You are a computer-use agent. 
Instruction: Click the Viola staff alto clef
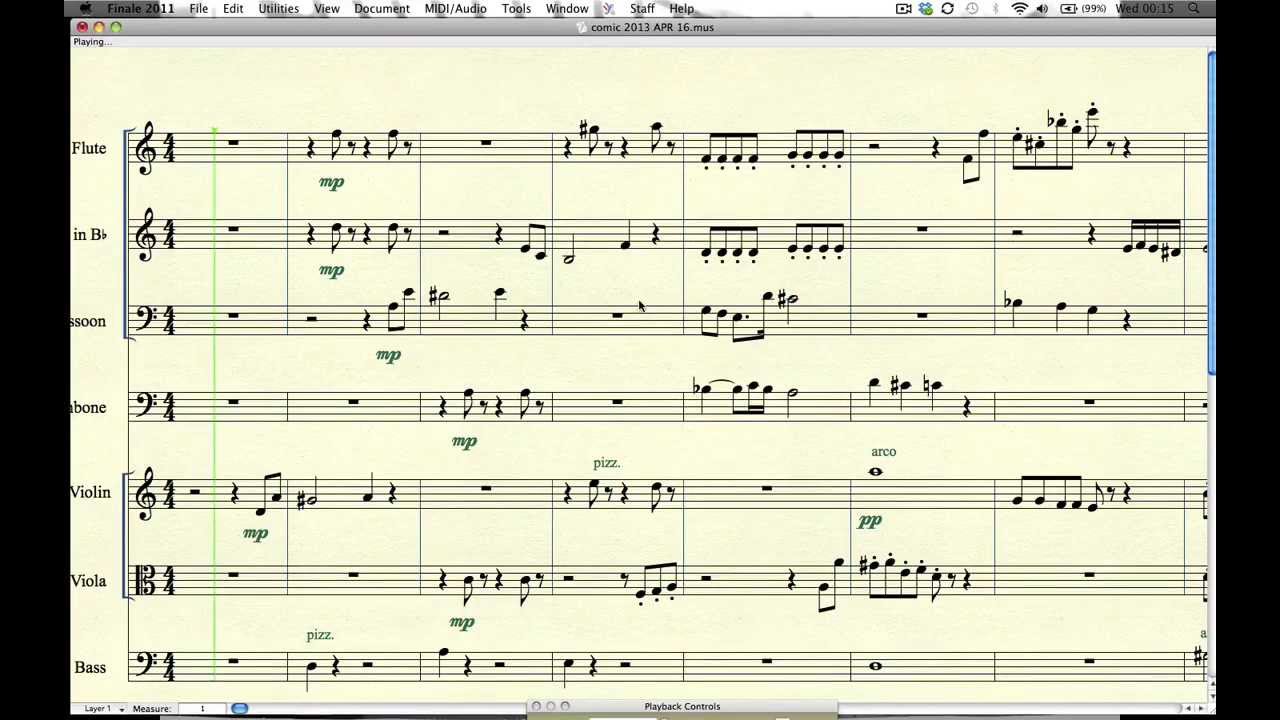(144, 581)
